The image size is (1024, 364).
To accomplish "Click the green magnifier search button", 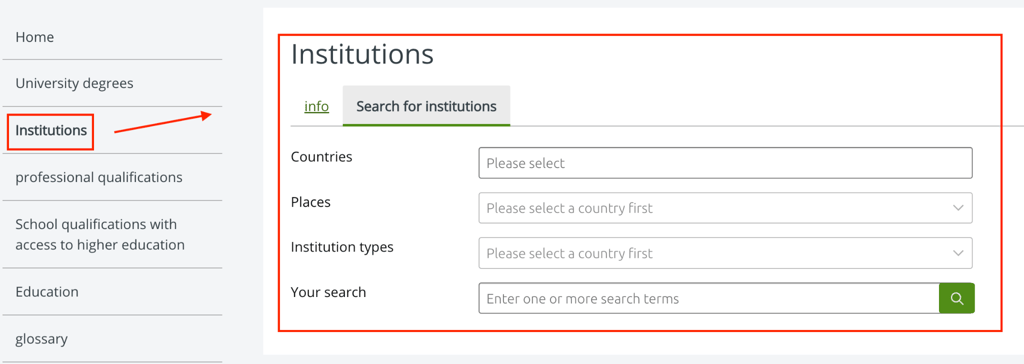I will [x=957, y=298].
